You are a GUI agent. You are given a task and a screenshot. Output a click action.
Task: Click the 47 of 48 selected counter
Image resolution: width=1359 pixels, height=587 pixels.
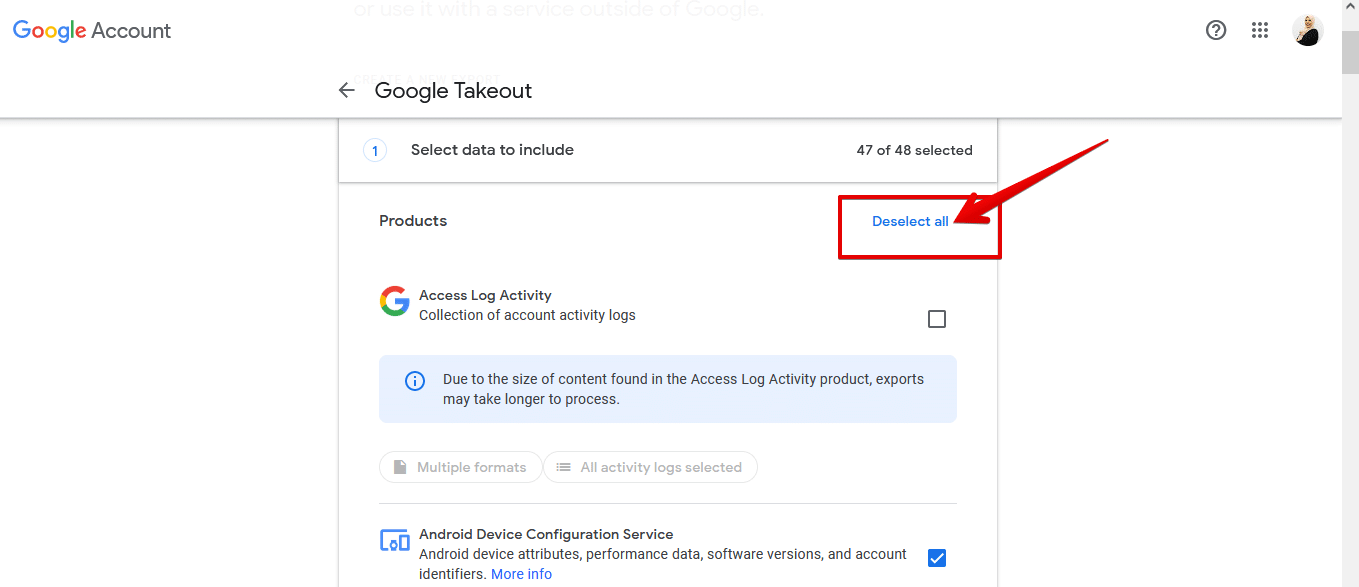914,150
